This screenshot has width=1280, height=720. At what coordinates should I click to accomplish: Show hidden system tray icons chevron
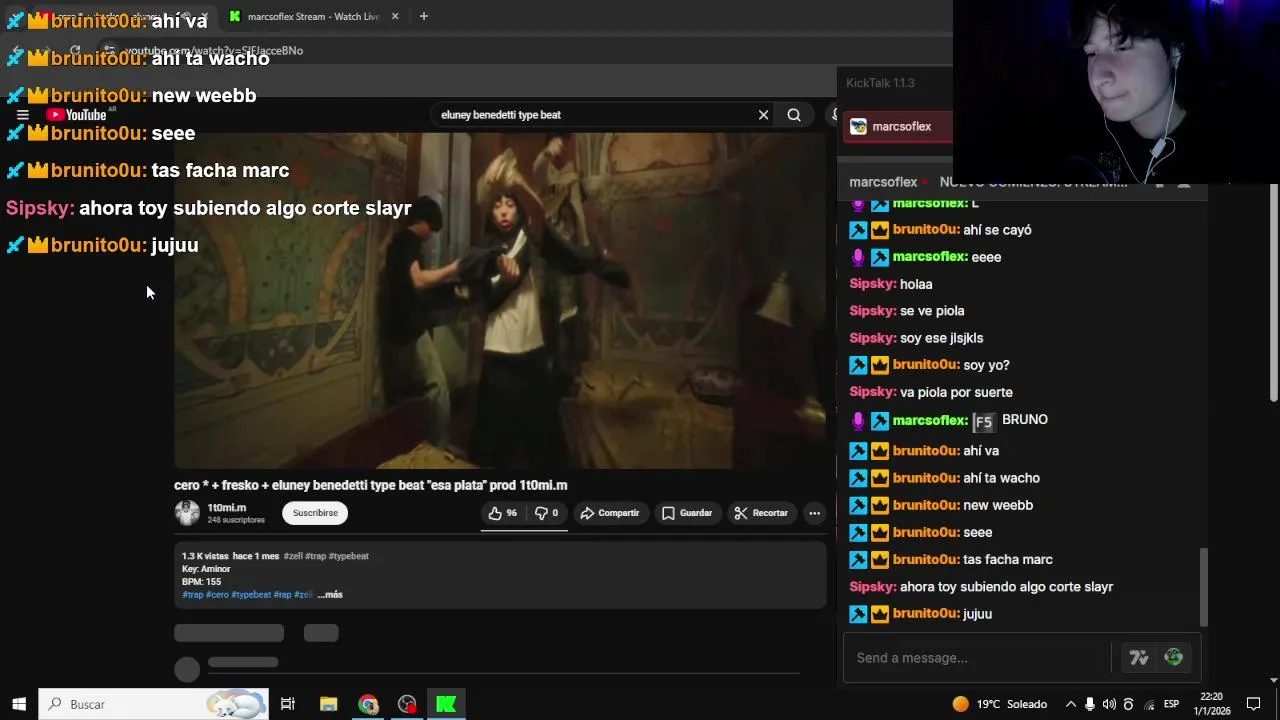[x=1071, y=704]
